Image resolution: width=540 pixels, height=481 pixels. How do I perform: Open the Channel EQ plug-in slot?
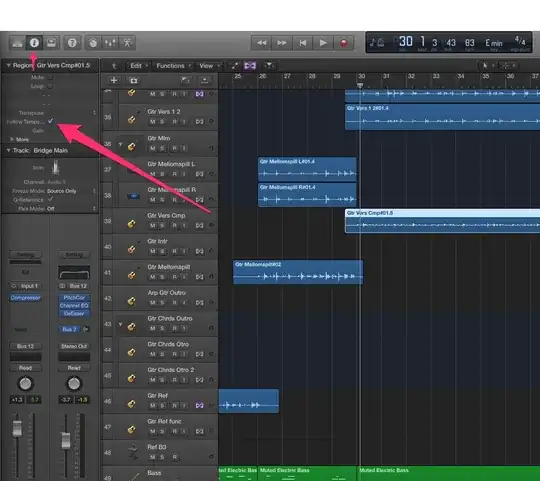click(x=74, y=305)
